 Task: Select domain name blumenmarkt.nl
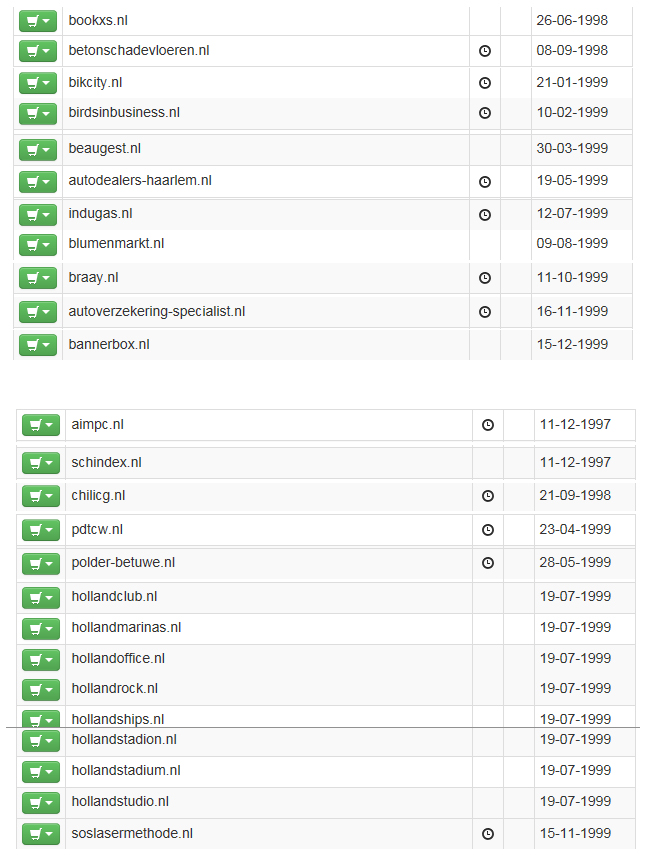click(116, 243)
